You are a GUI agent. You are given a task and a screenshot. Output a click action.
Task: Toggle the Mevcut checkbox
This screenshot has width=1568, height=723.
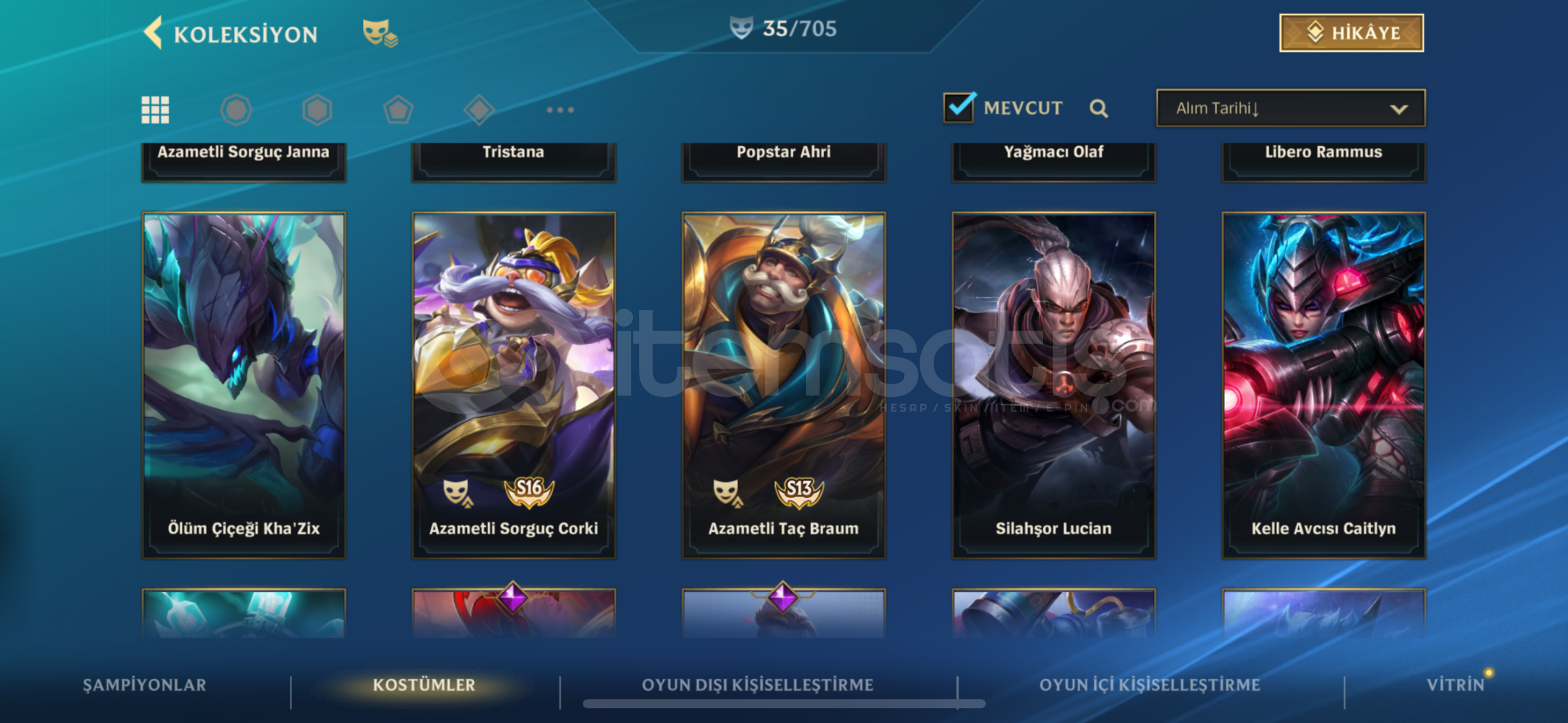(958, 107)
